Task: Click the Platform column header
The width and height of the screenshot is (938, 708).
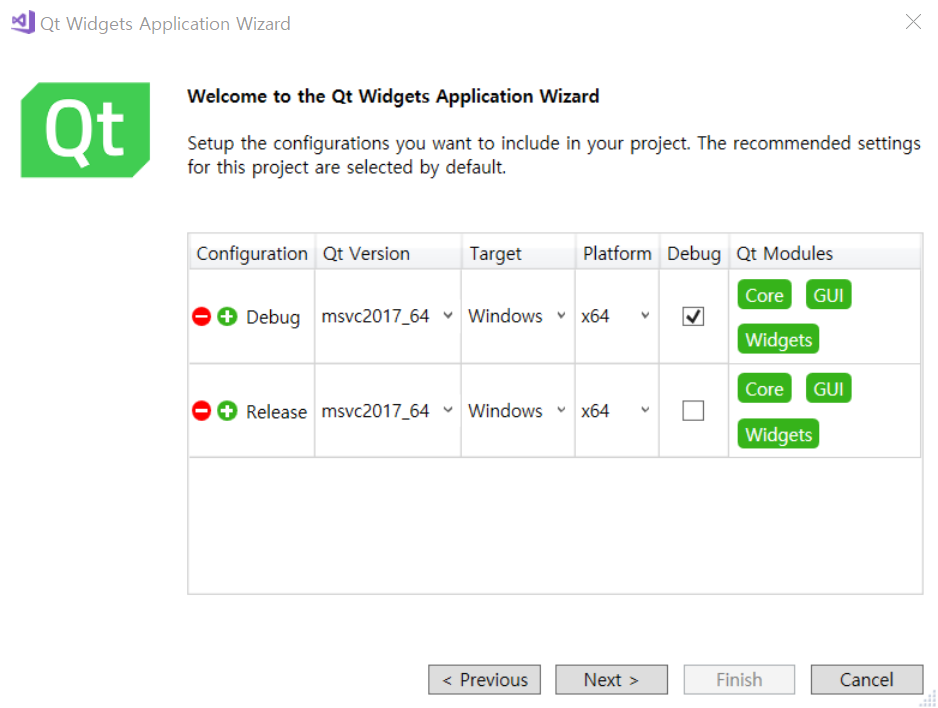Action: pos(617,253)
